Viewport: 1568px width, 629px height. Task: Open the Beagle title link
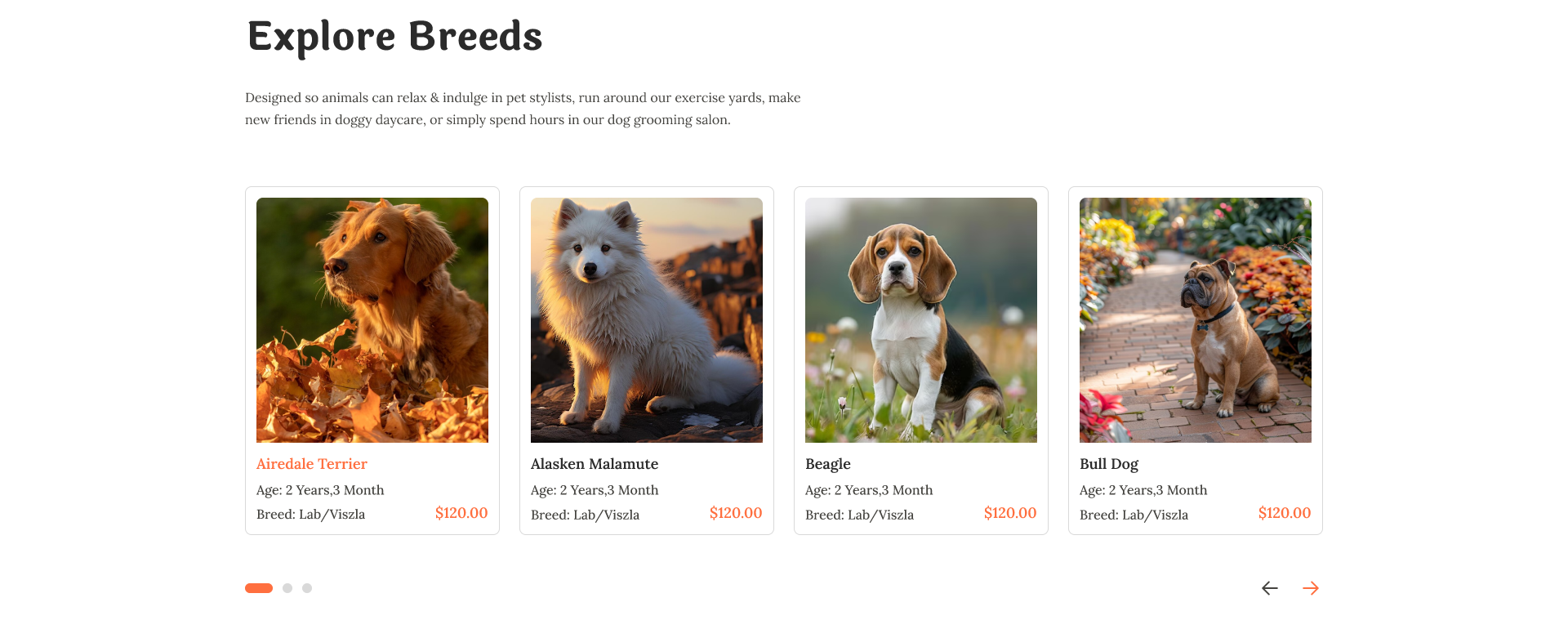pyautogui.click(x=828, y=464)
